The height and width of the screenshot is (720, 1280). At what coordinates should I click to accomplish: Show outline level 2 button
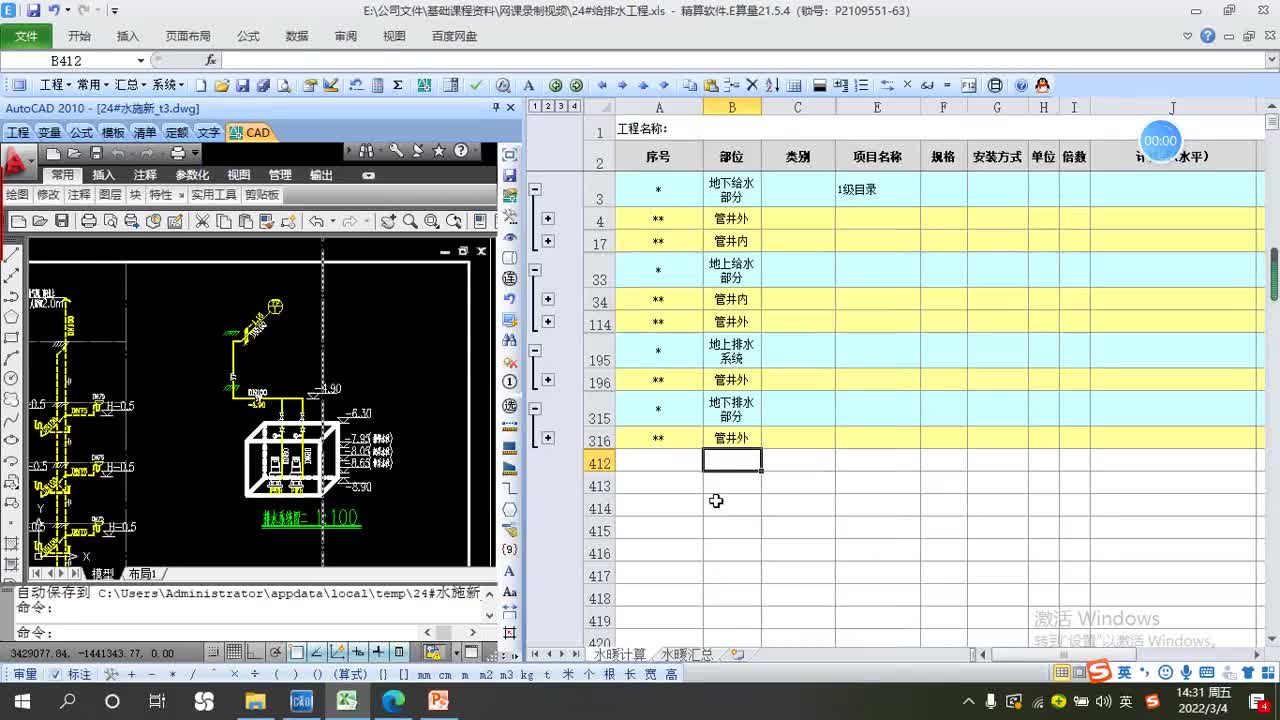point(548,107)
